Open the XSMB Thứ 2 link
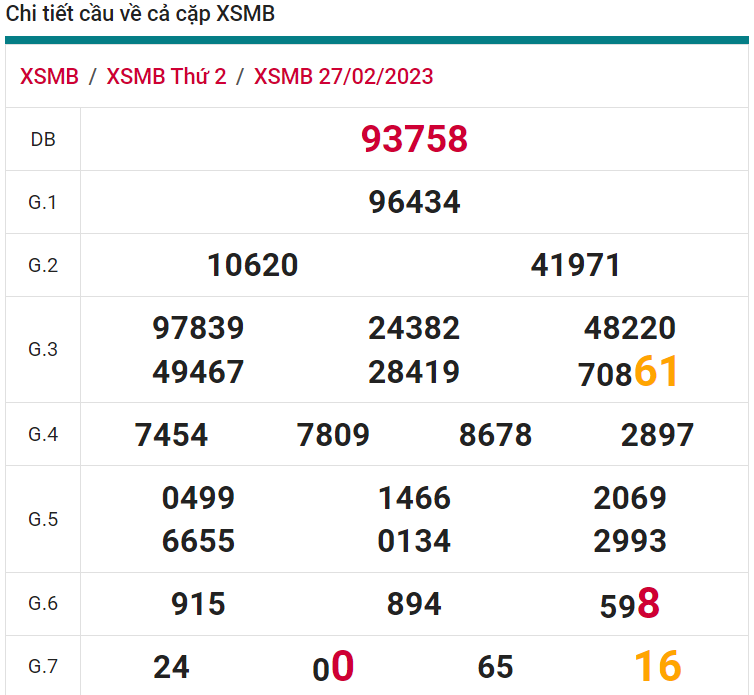The image size is (754, 695). [166, 77]
